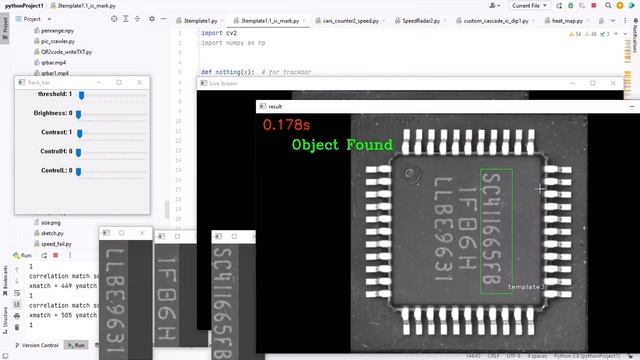Go to next highlighted problem arrow
The image size is (640, 360).
click(x=625, y=34)
